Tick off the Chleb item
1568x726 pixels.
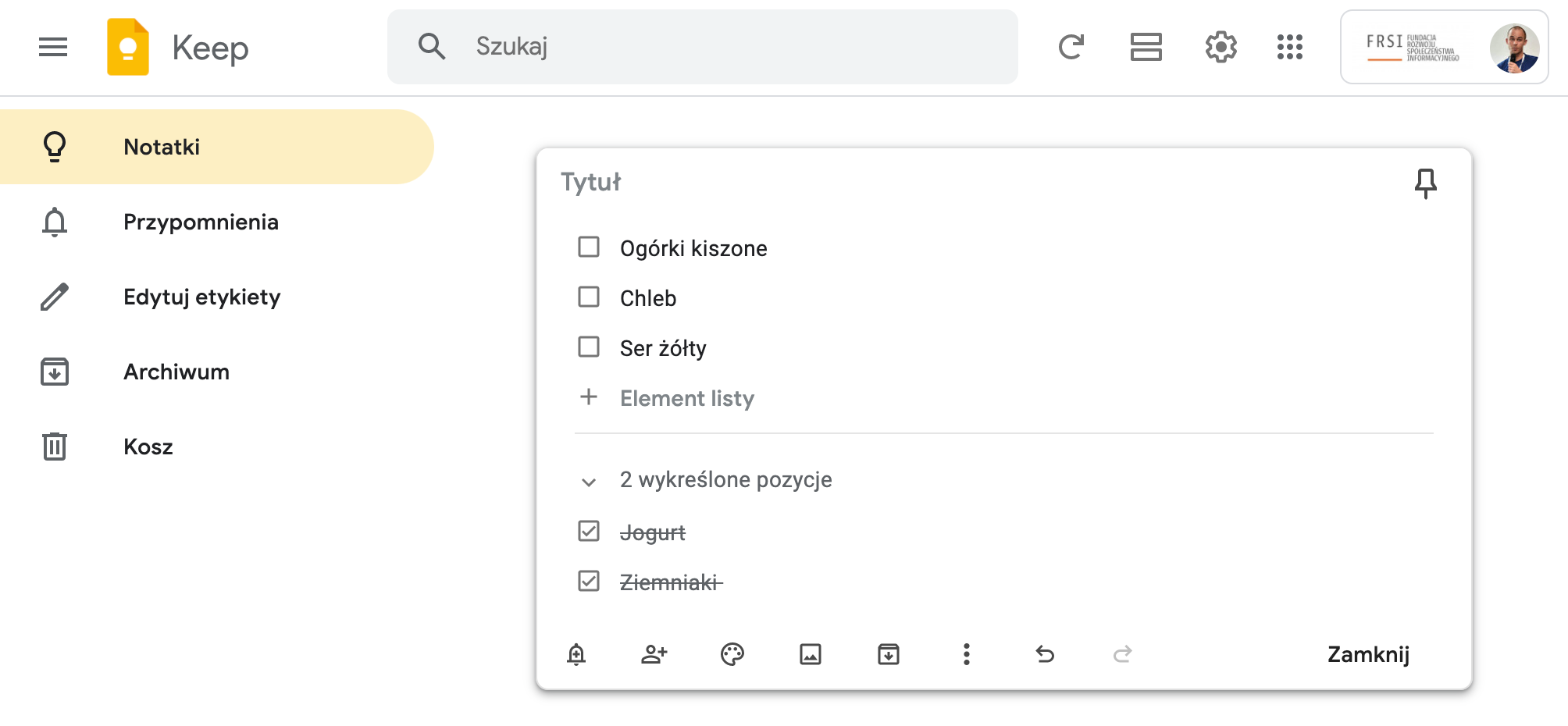tap(589, 297)
